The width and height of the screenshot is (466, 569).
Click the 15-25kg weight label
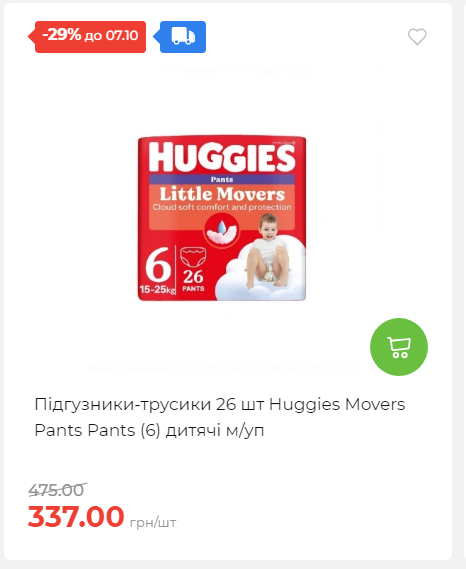pos(158,290)
